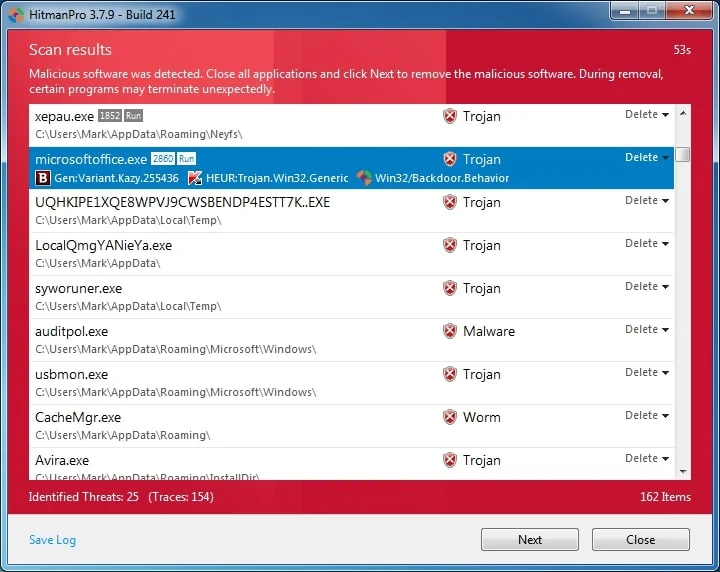Screen dimensions: 720x572
Task: Click the Close button at the bottom
Action: click(641, 539)
